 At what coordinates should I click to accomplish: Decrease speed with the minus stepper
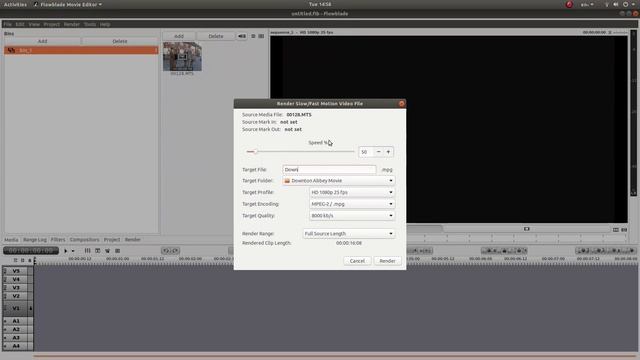[378, 152]
